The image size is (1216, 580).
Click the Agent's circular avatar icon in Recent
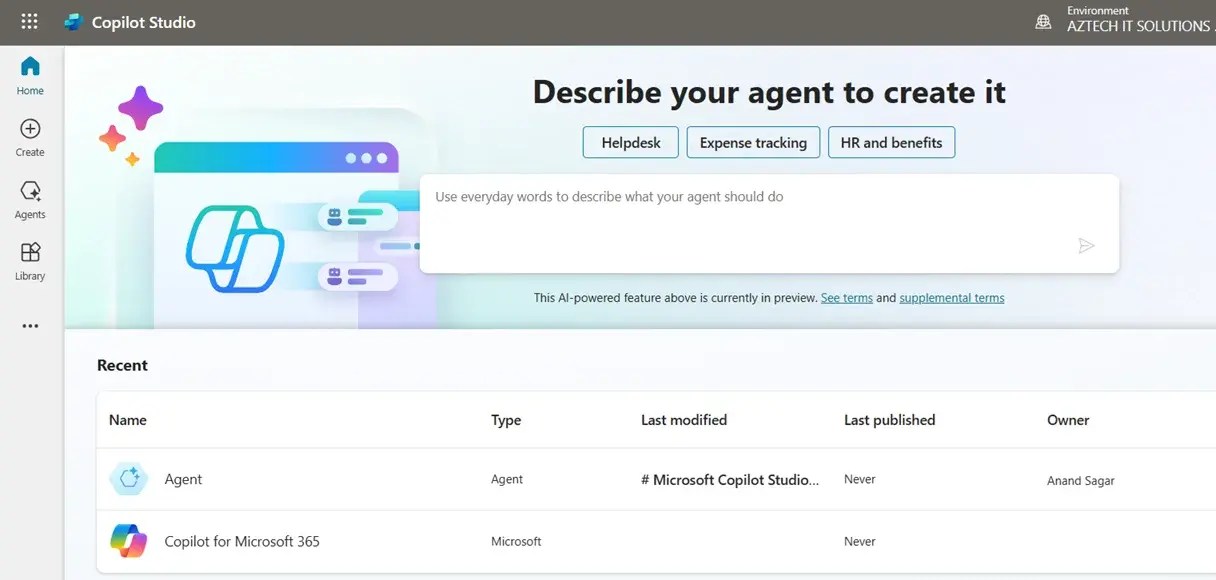128,478
